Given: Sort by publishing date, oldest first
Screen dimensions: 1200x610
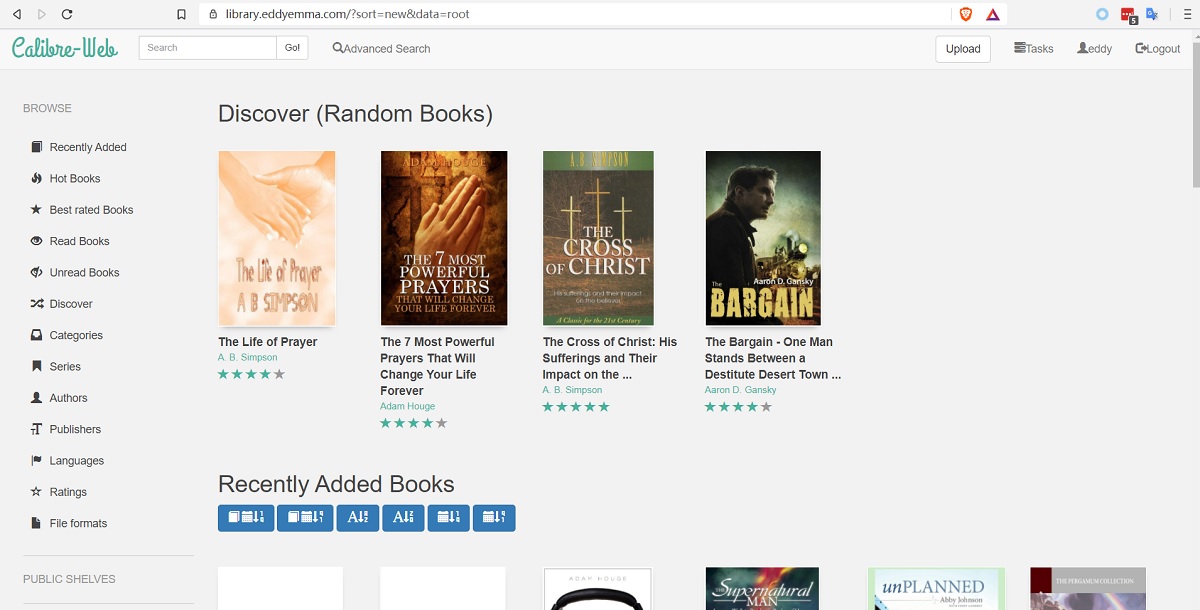Looking at the screenshot, I should tap(494, 517).
